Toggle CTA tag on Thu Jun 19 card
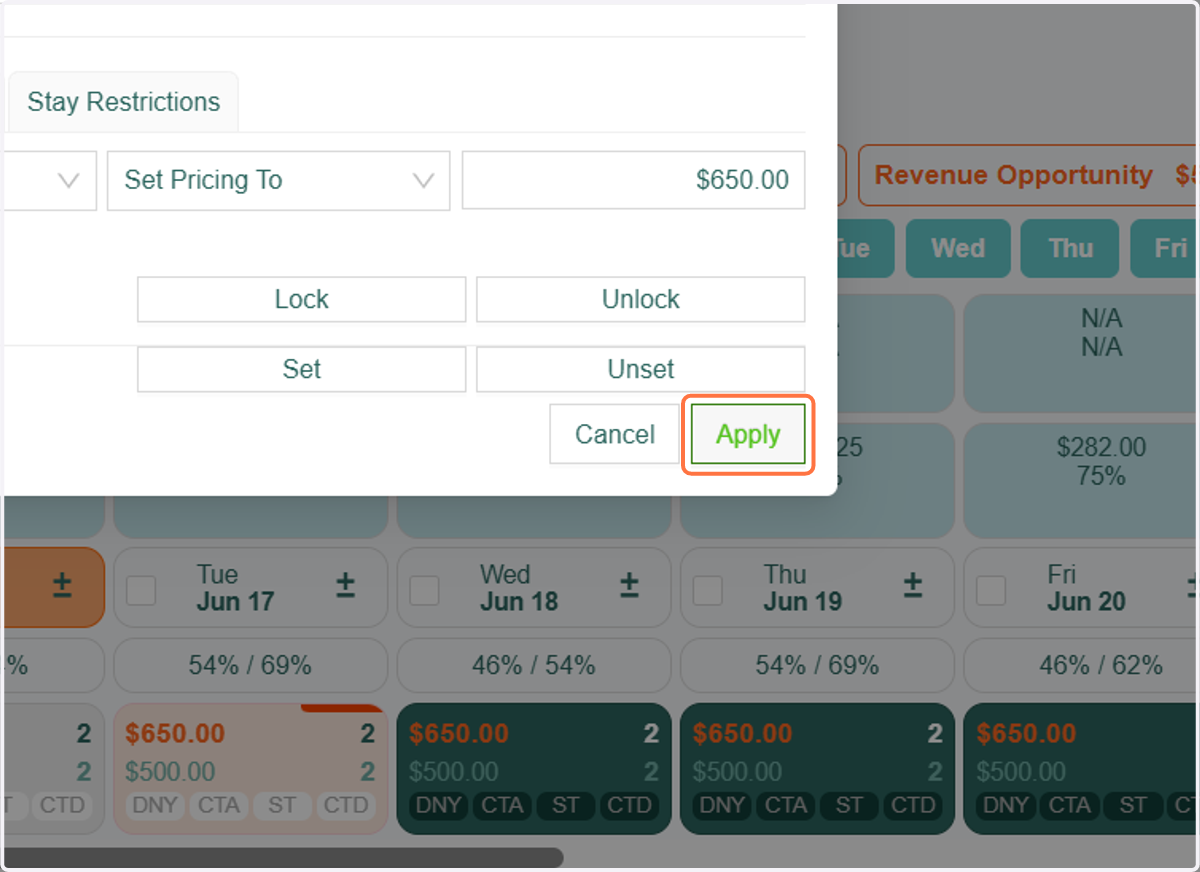1200x872 pixels. (785, 805)
